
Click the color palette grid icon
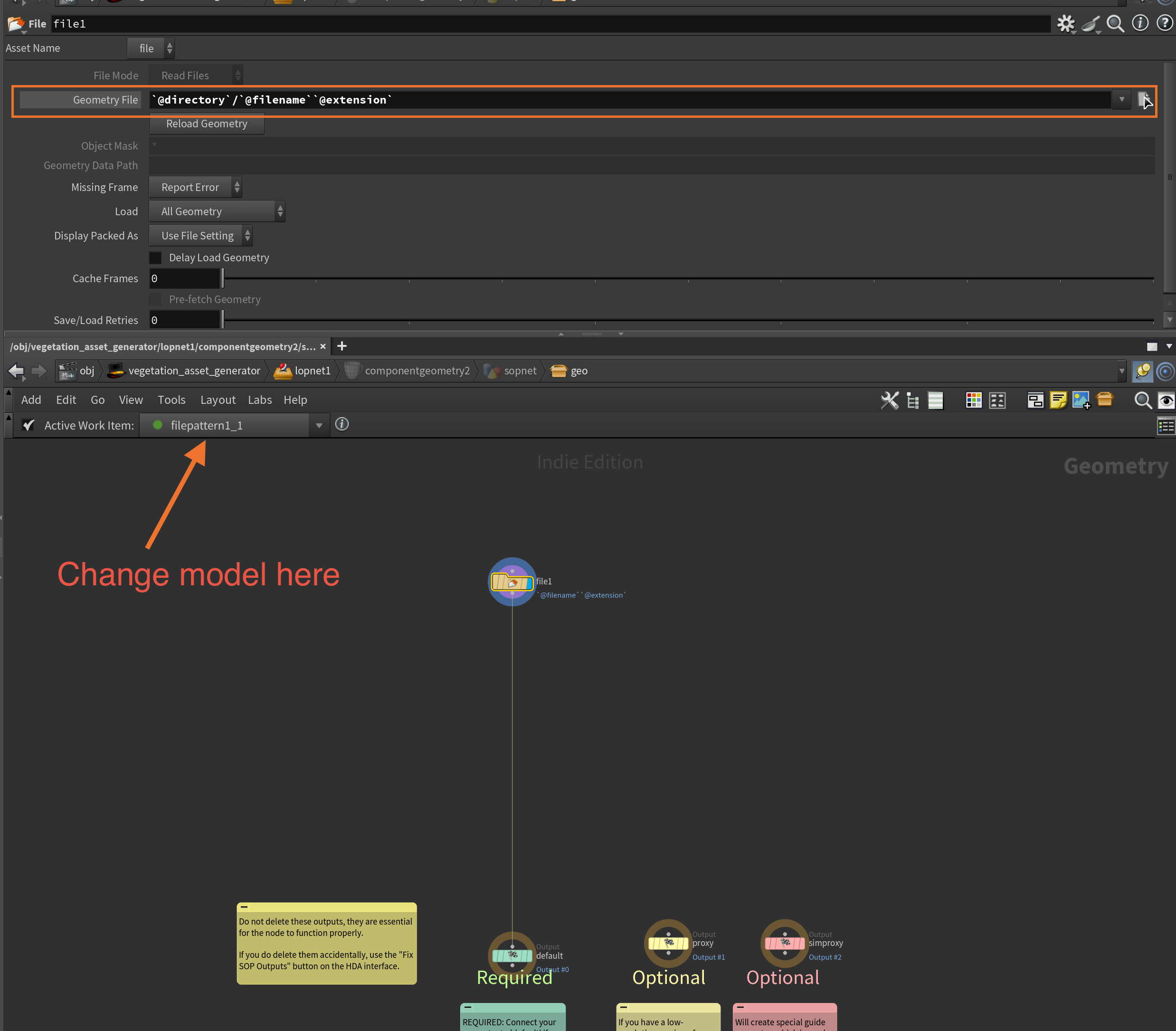[974, 400]
